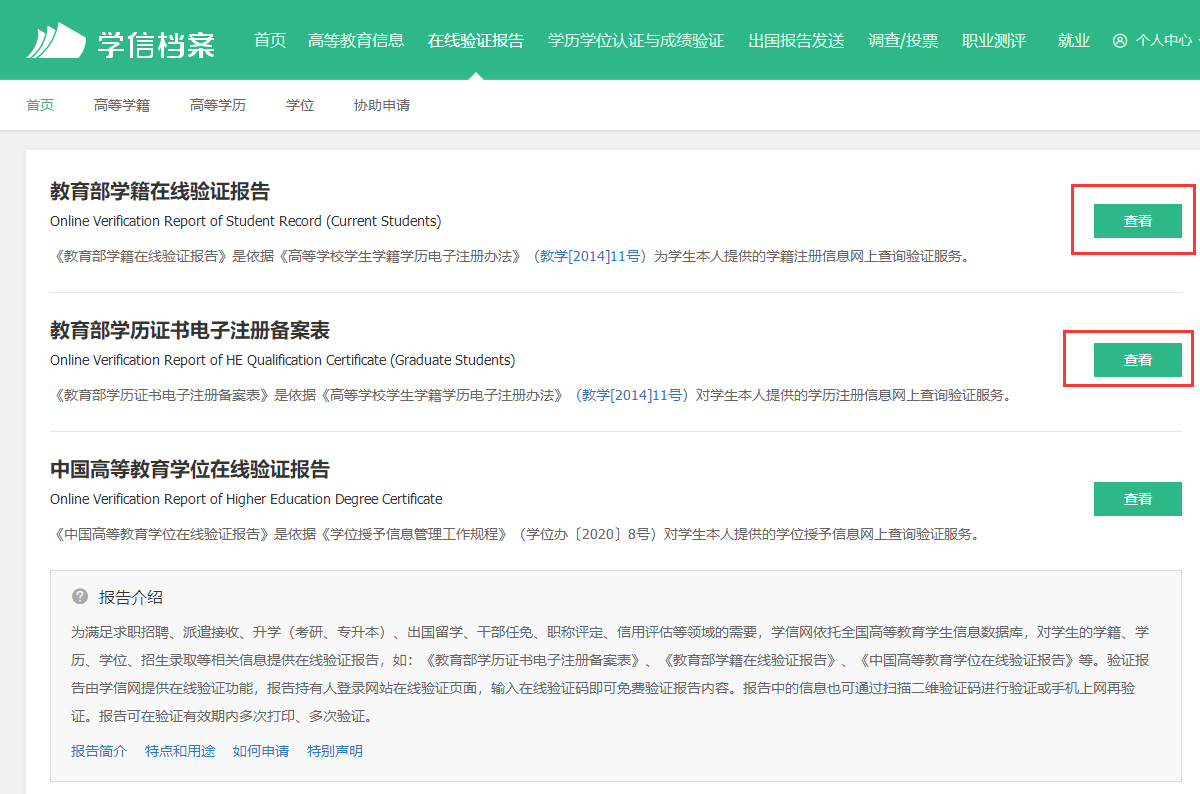Switch to the 高等学籍 sub-tab
This screenshot has height=794, width=1200.
pyautogui.click(x=122, y=105)
